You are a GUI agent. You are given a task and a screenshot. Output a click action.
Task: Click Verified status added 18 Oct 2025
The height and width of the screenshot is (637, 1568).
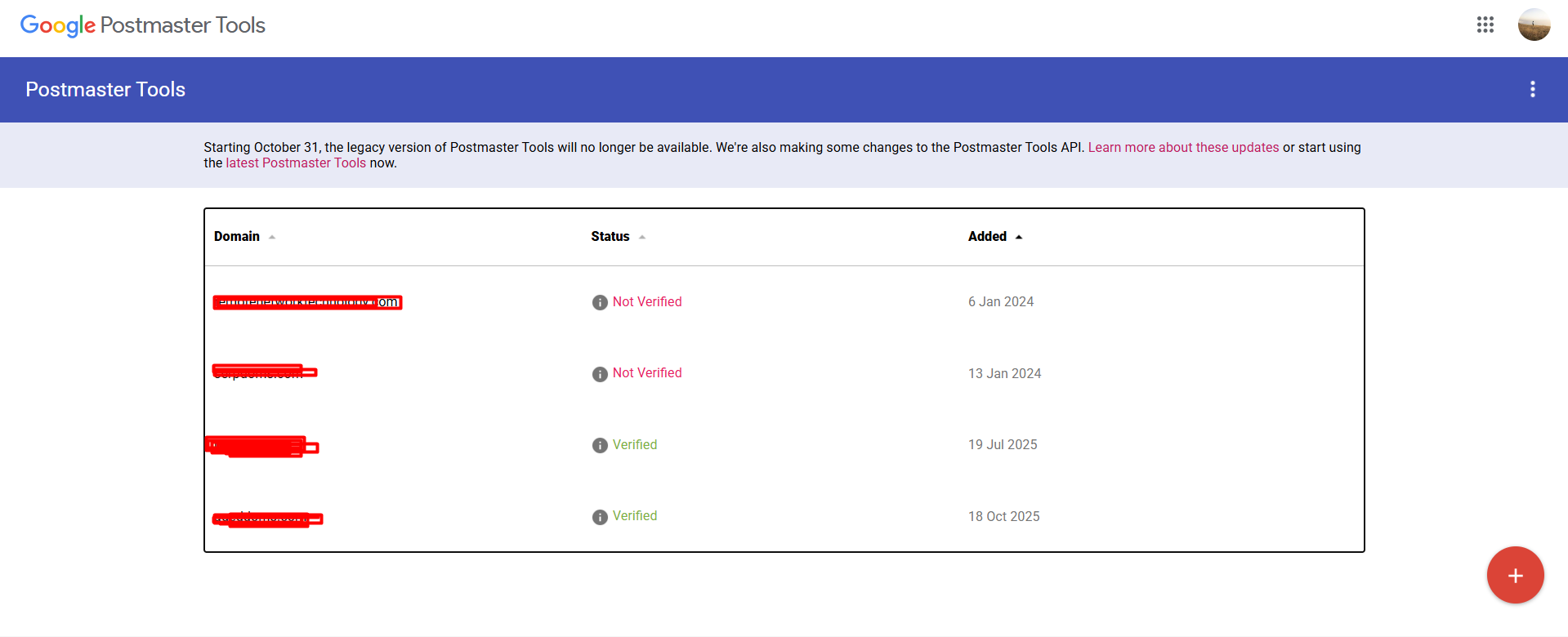(635, 516)
